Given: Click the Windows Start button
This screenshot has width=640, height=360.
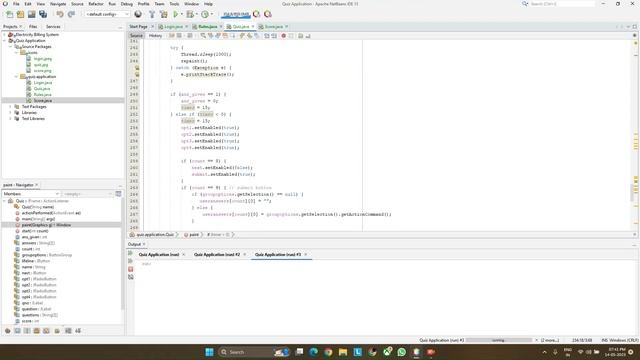Looking at the screenshot, I should tap(209, 352).
